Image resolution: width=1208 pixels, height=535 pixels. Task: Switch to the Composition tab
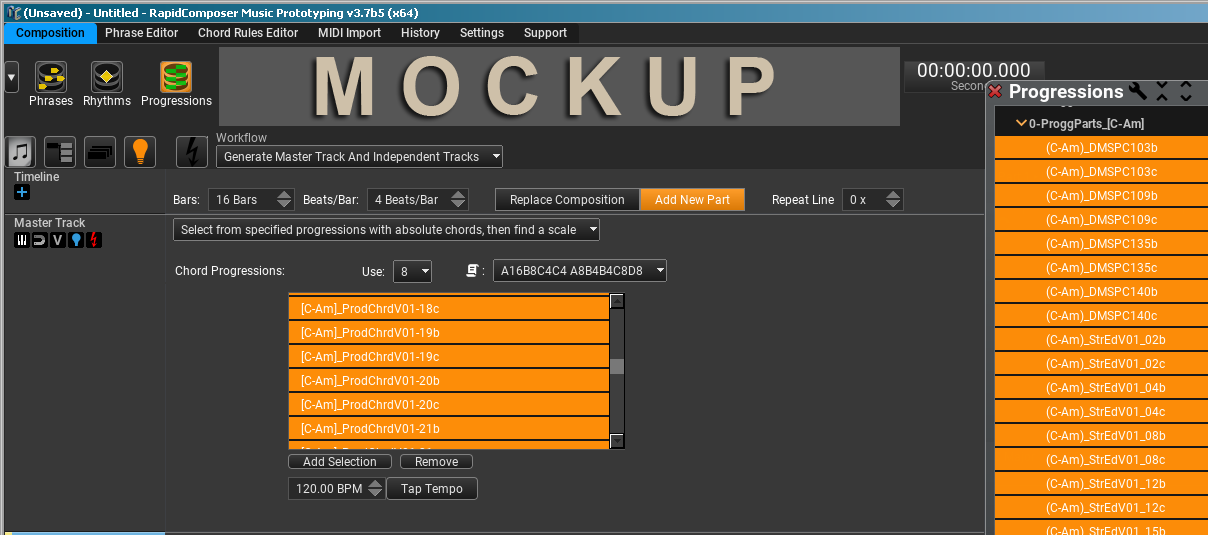click(x=50, y=33)
